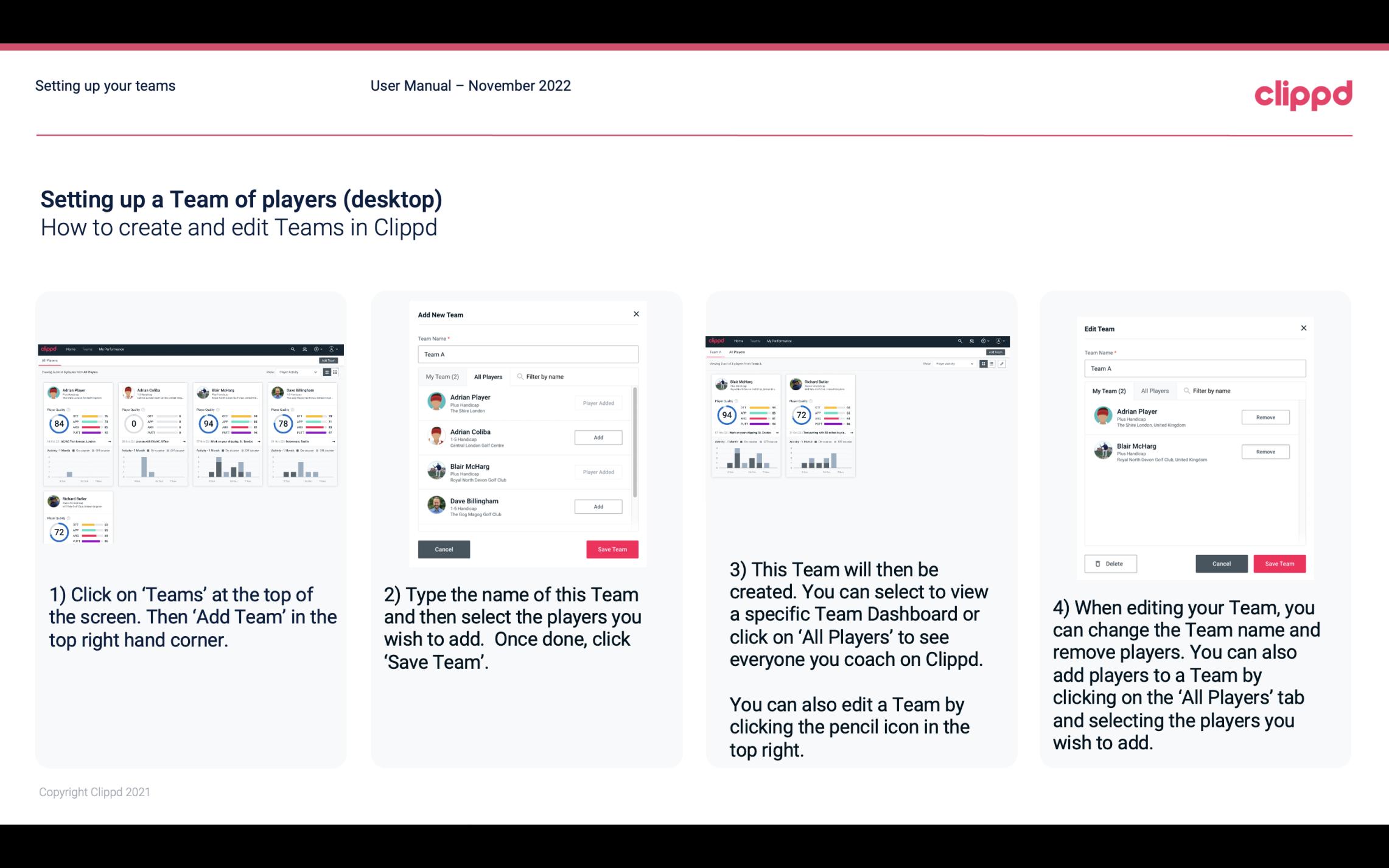Click Team Name input field in Edit Team
The image size is (1389, 868).
click(1195, 368)
